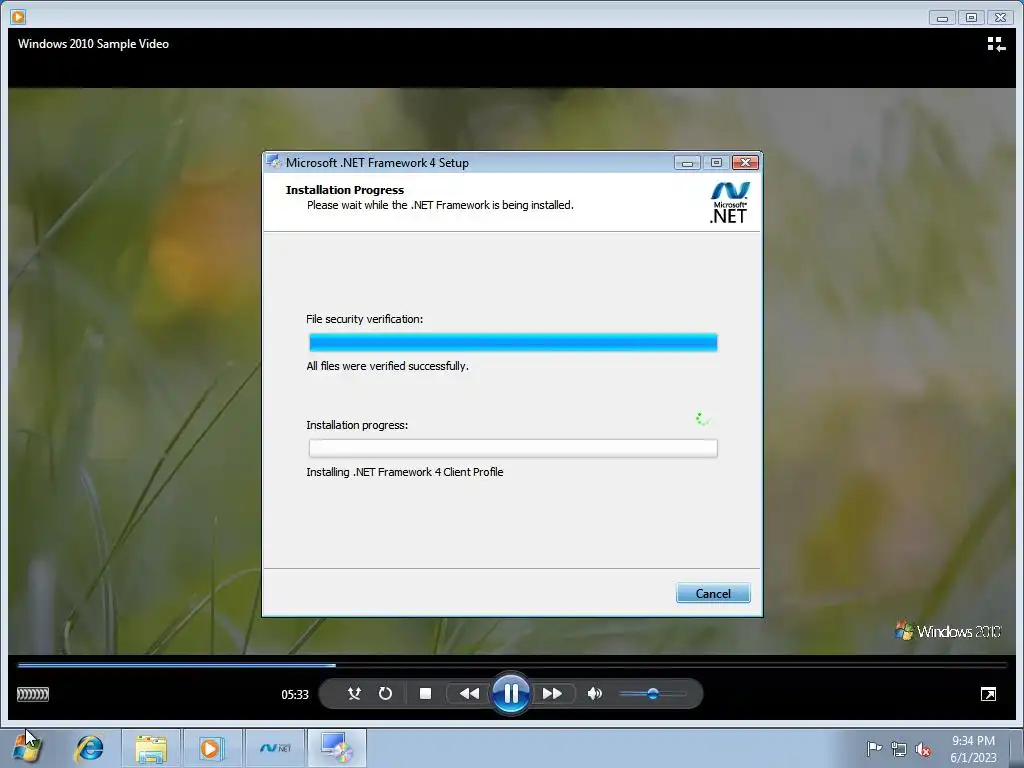The width and height of the screenshot is (1024, 768).
Task: Click the file security verification progress bar
Action: pos(513,342)
